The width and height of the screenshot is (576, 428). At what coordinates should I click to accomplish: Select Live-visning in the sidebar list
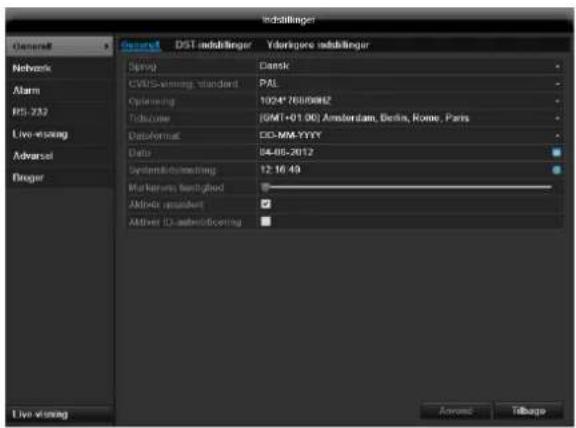click(60, 134)
